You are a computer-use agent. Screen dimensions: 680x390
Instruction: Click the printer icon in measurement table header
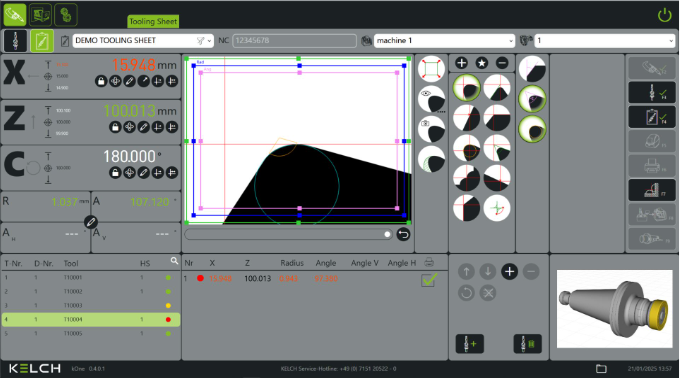pyautogui.click(x=429, y=262)
